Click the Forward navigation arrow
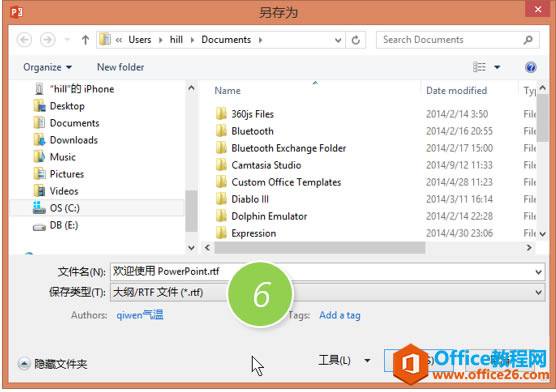The width and height of the screenshot is (556, 392). (x=48, y=40)
